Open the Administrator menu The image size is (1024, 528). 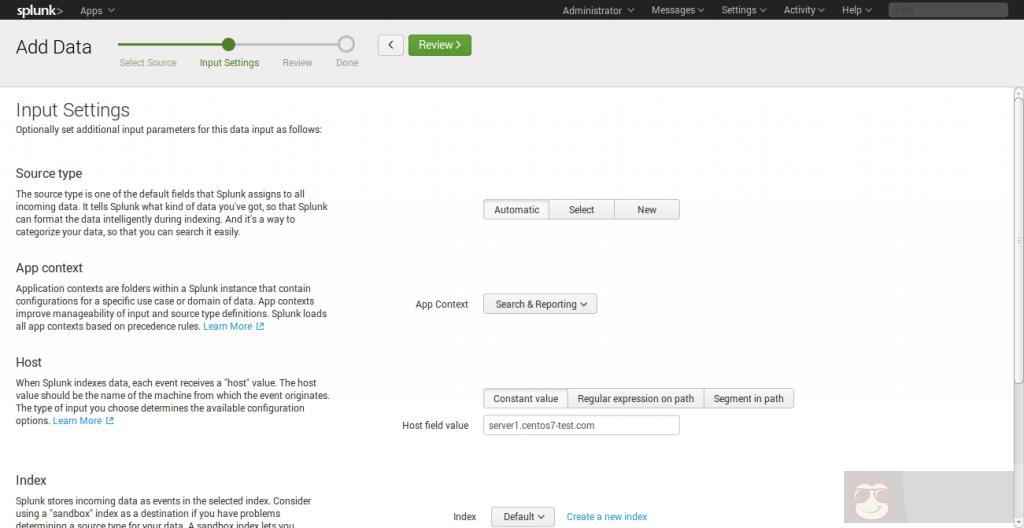click(x=598, y=10)
